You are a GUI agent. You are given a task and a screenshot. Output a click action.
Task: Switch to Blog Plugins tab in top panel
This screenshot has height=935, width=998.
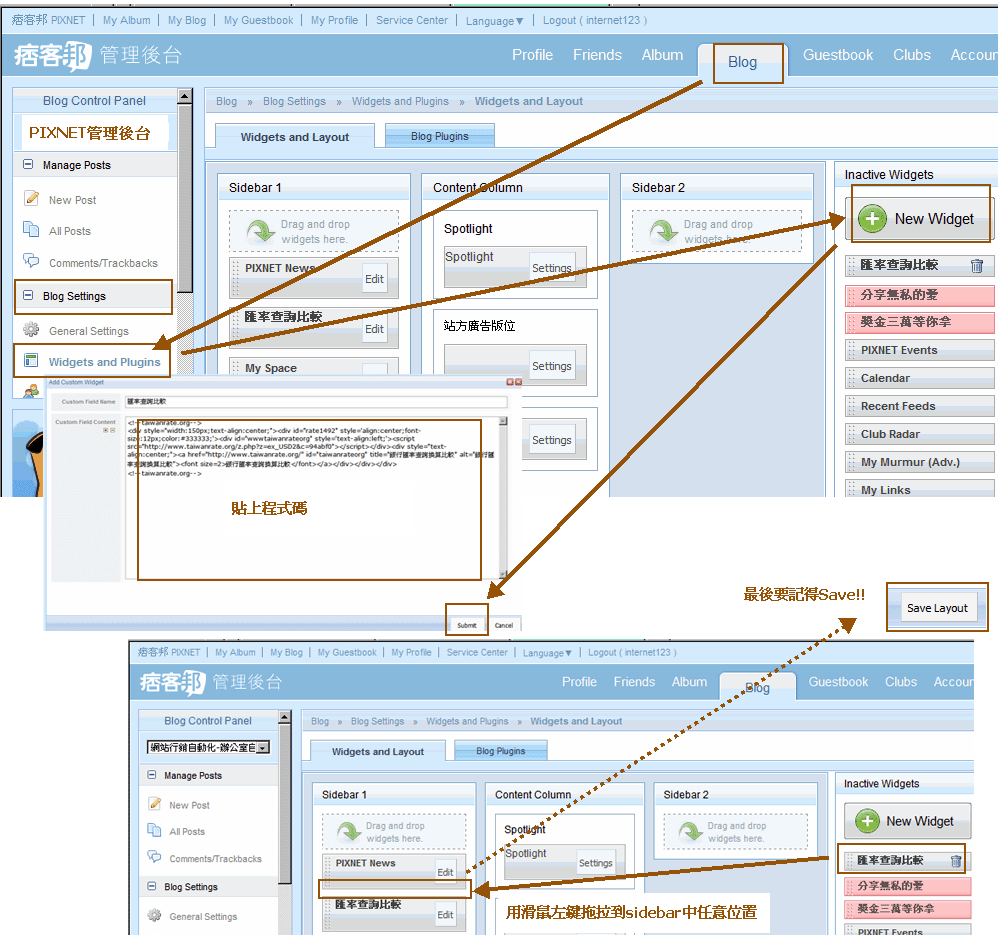pyautogui.click(x=439, y=136)
